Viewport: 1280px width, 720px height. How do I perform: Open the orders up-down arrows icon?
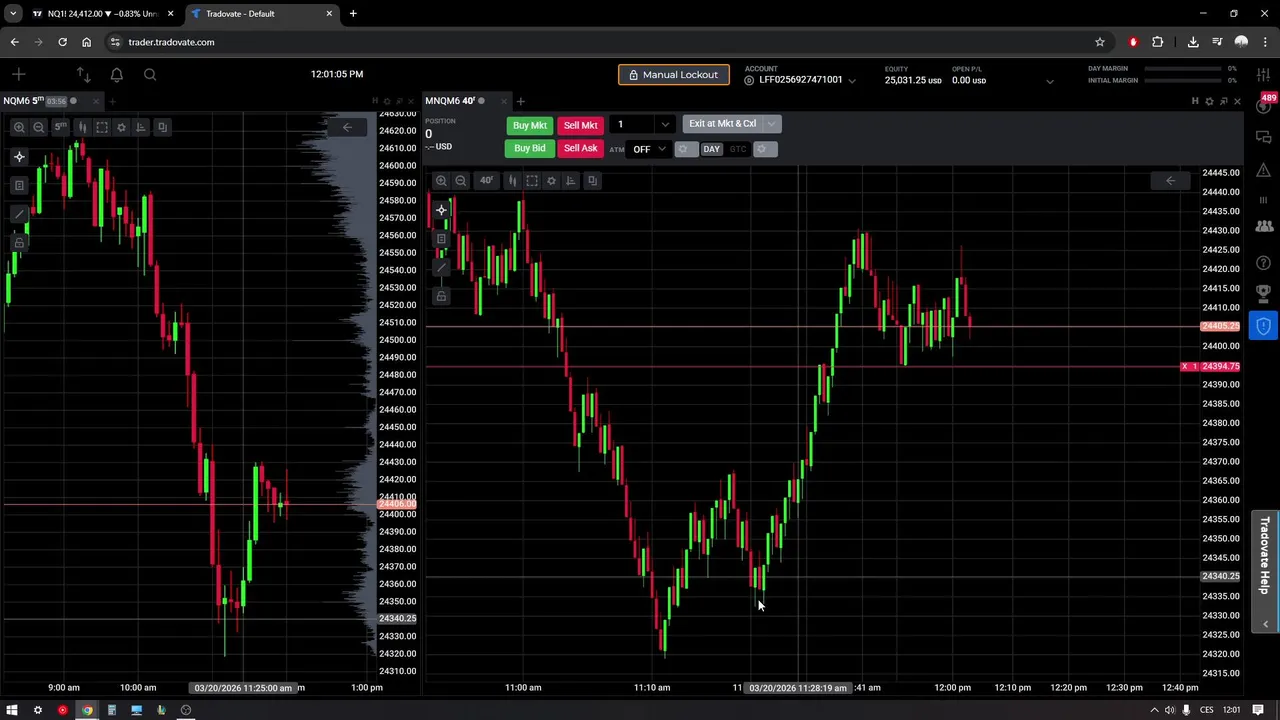click(x=83, y=74)
